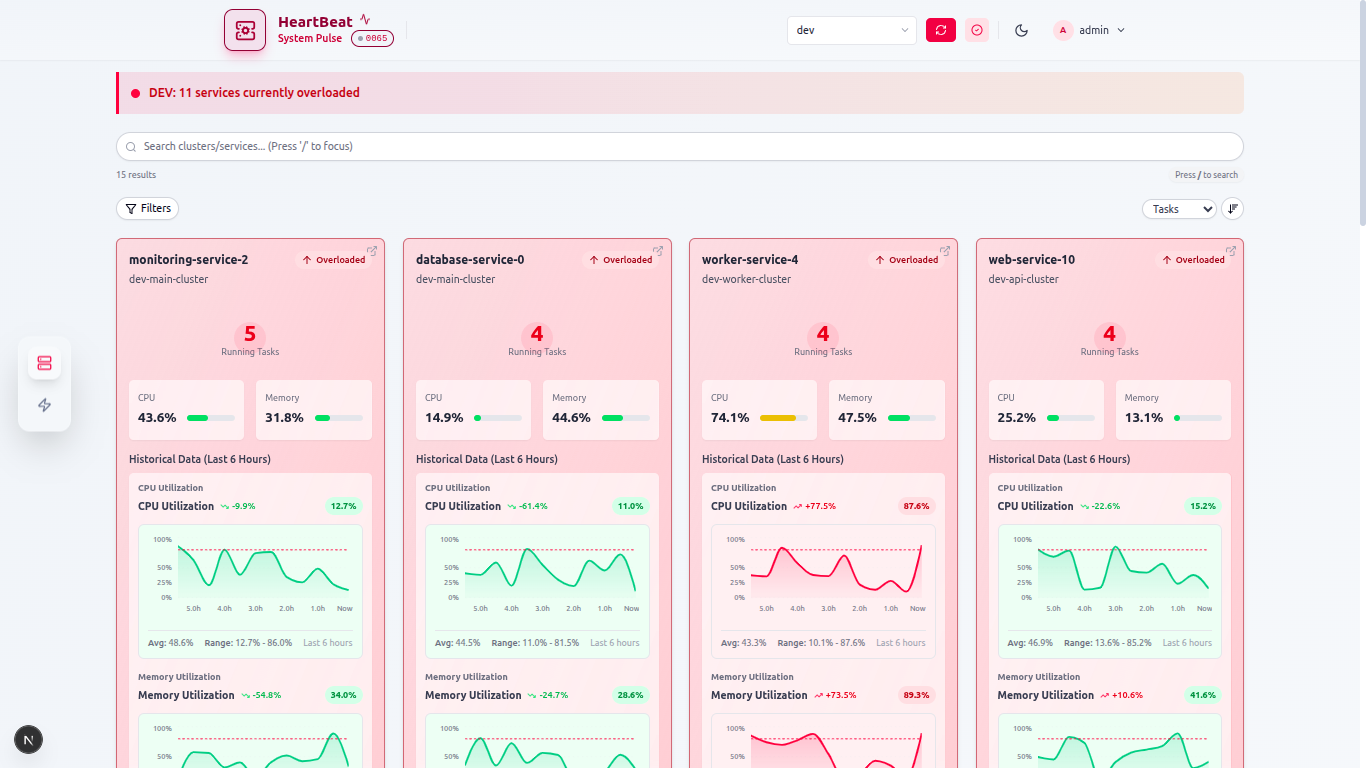Click the Overloaded status badge on database-service-0
1366x768 pixels.
[x=622, y=259]
